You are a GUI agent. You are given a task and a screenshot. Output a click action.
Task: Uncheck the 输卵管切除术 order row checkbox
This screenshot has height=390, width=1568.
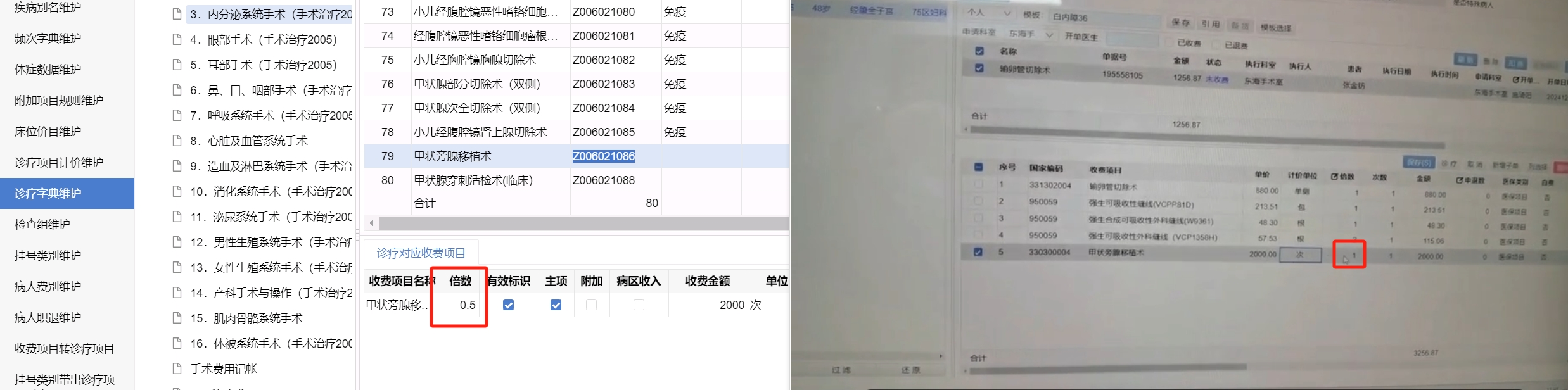click(x=979, y=68)
